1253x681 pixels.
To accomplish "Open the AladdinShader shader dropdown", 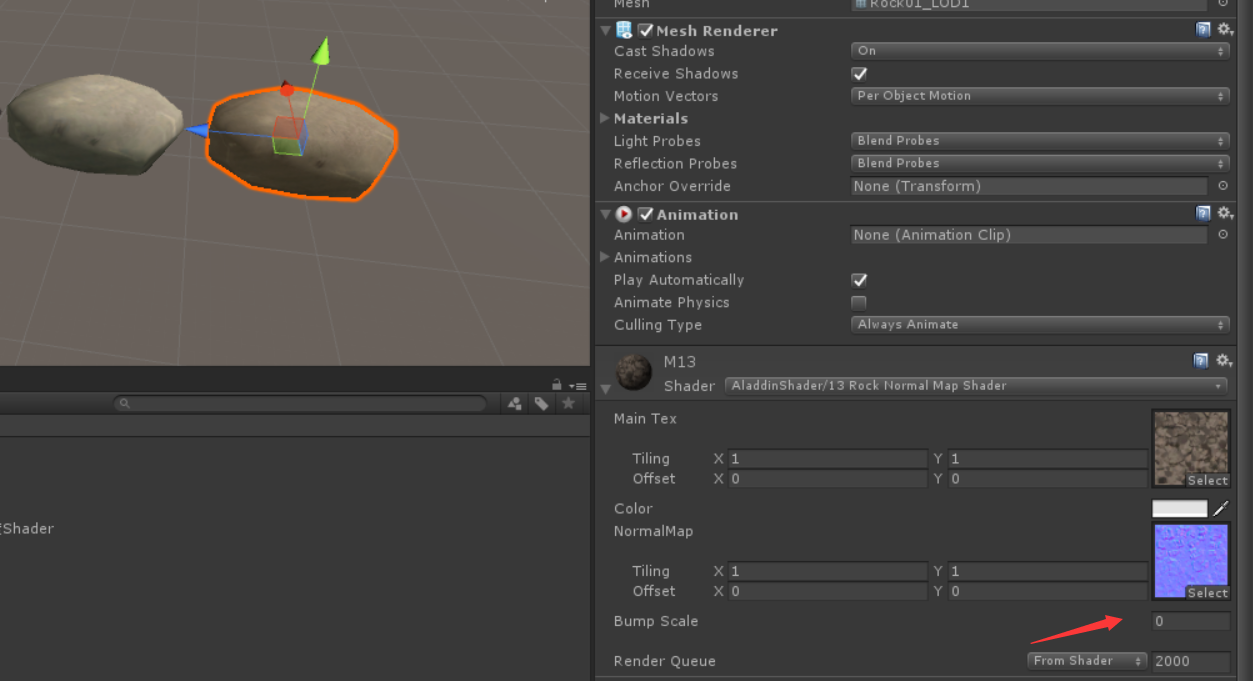I will click(x=977, y=385).
